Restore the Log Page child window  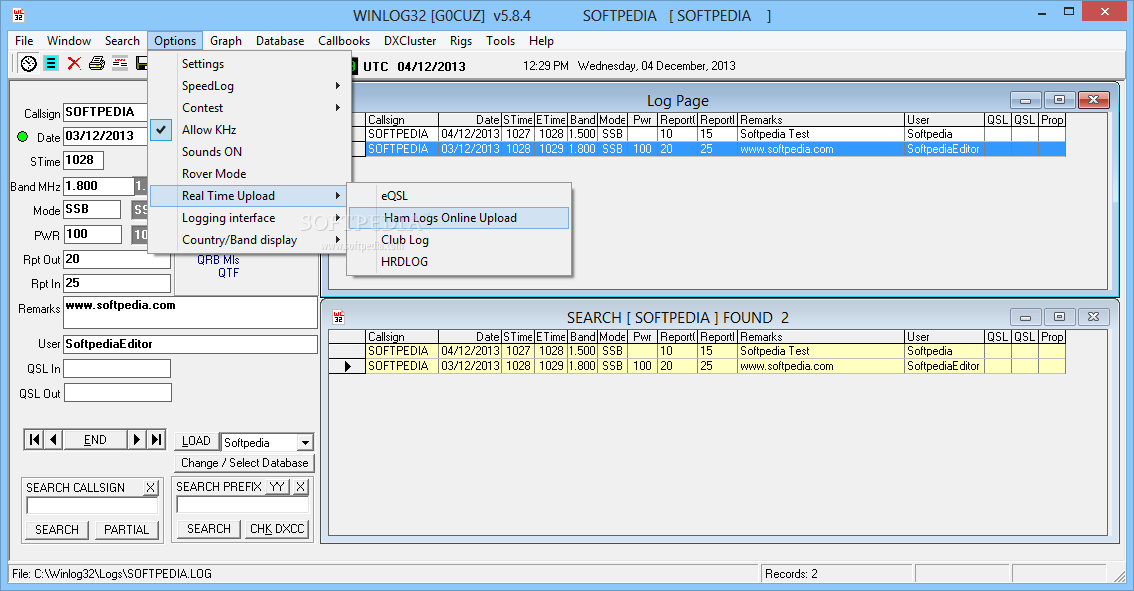click(x=1060, y=100)
